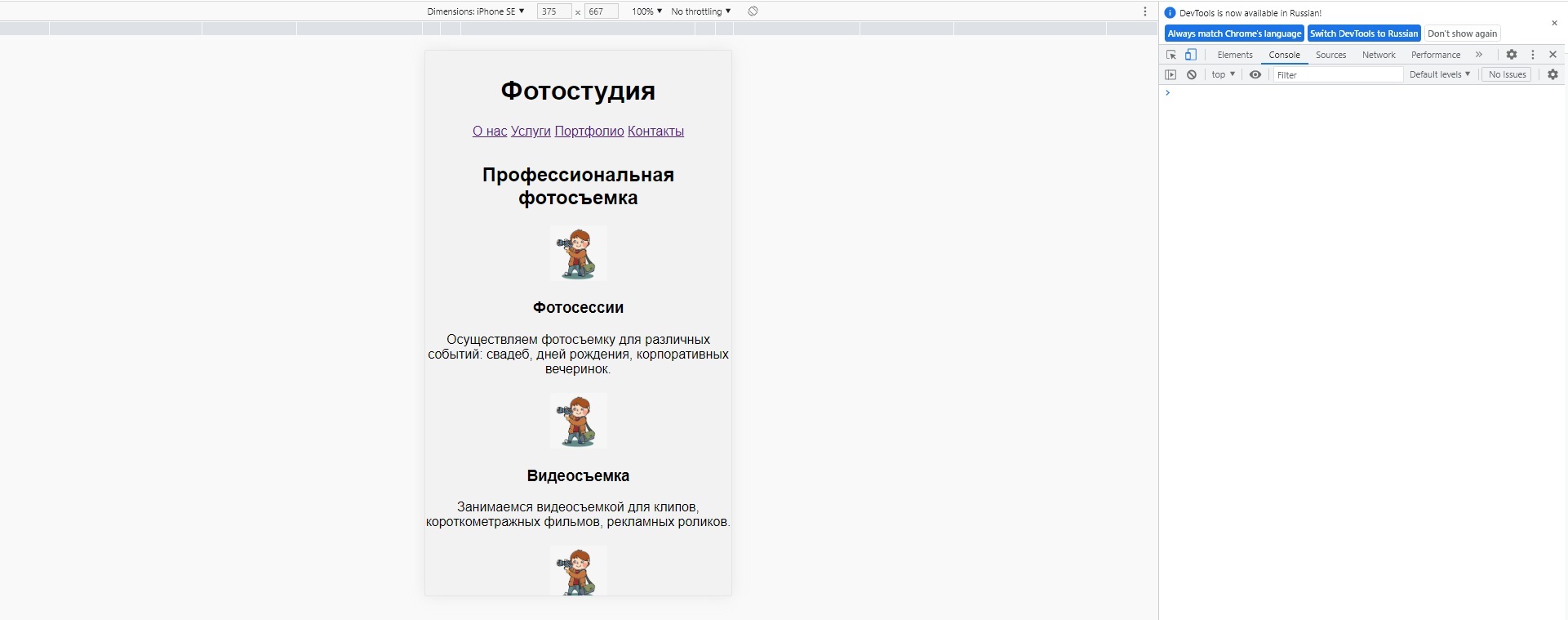This screenshot has width=1568, height=620.
Task: Open the No throttling dropdown
Action: tap(701, 11)
